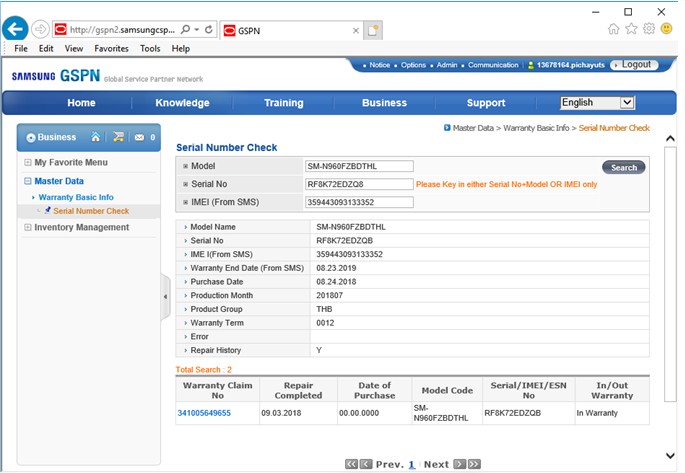685x473 pixels.
Task: Open the Support navigation tab
Action: (486, 103)
